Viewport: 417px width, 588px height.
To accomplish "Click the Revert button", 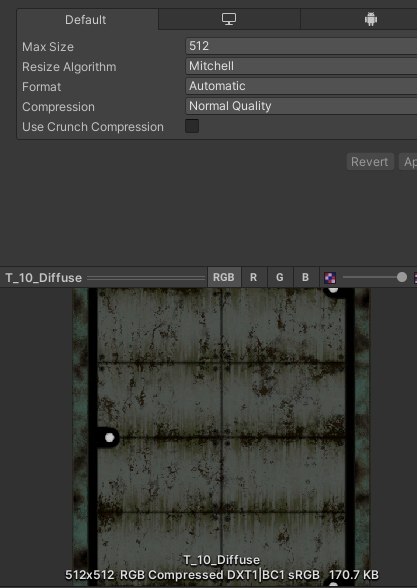I will point(370,162).
